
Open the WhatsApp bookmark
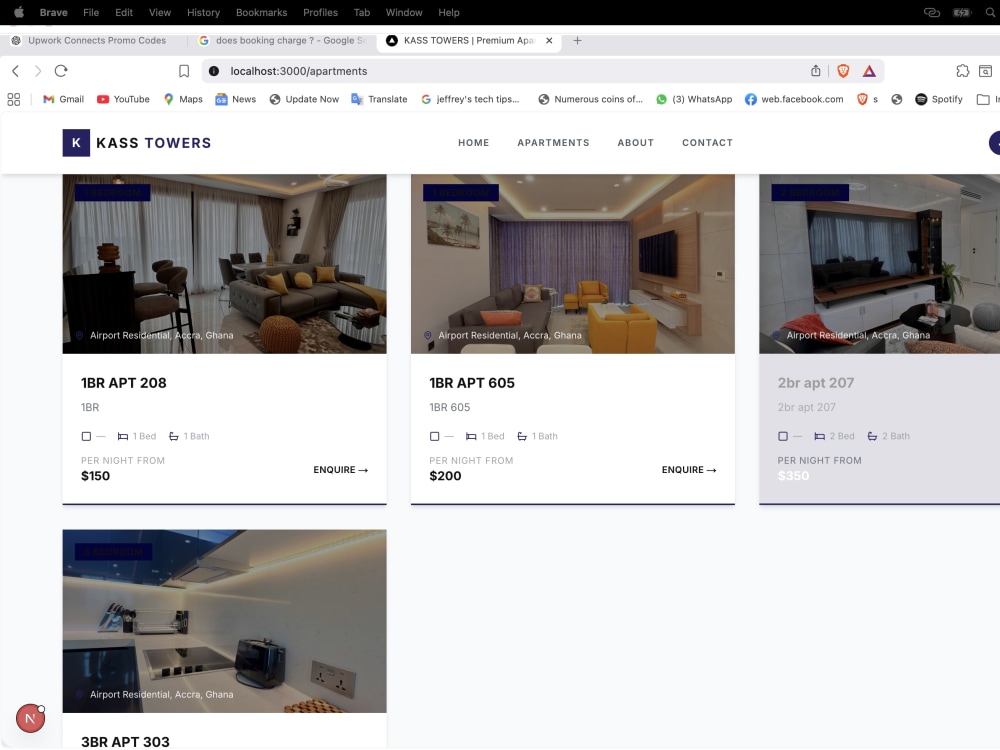(x=694, y=99)
